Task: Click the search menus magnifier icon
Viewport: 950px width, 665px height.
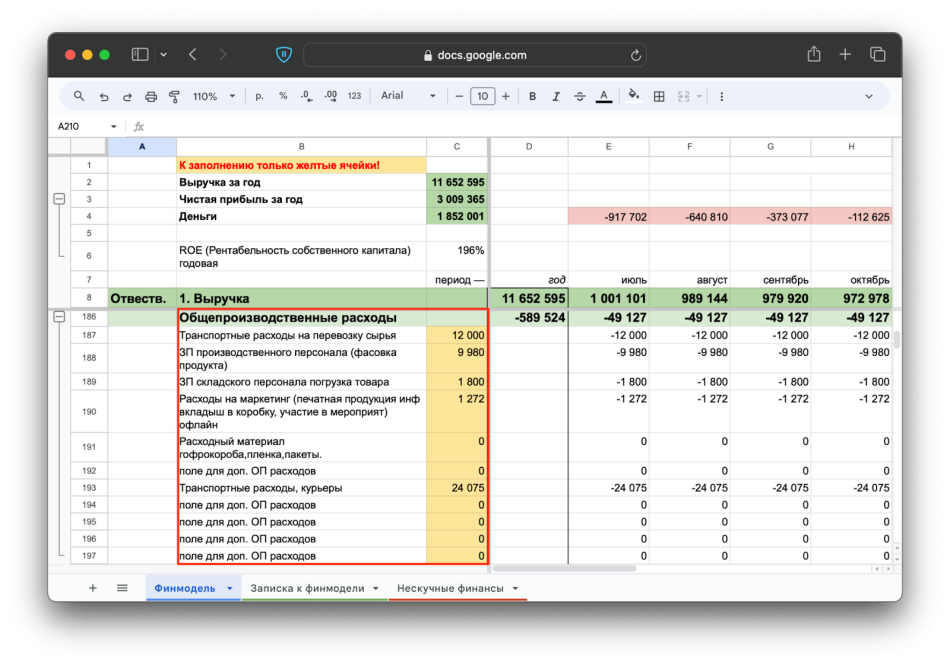Action: (x=79, y=96)
